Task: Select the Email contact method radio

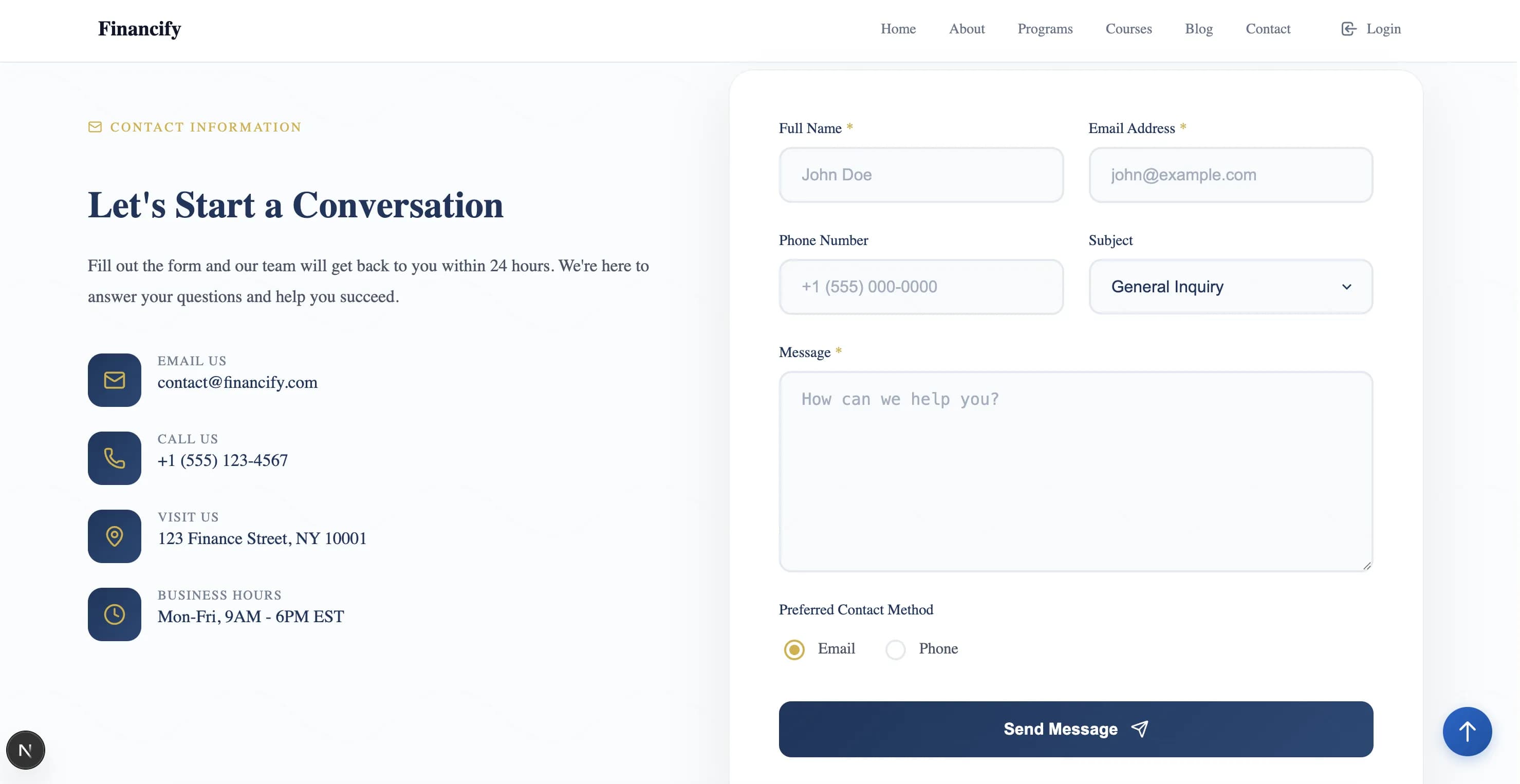Action: tap(794, 649)
